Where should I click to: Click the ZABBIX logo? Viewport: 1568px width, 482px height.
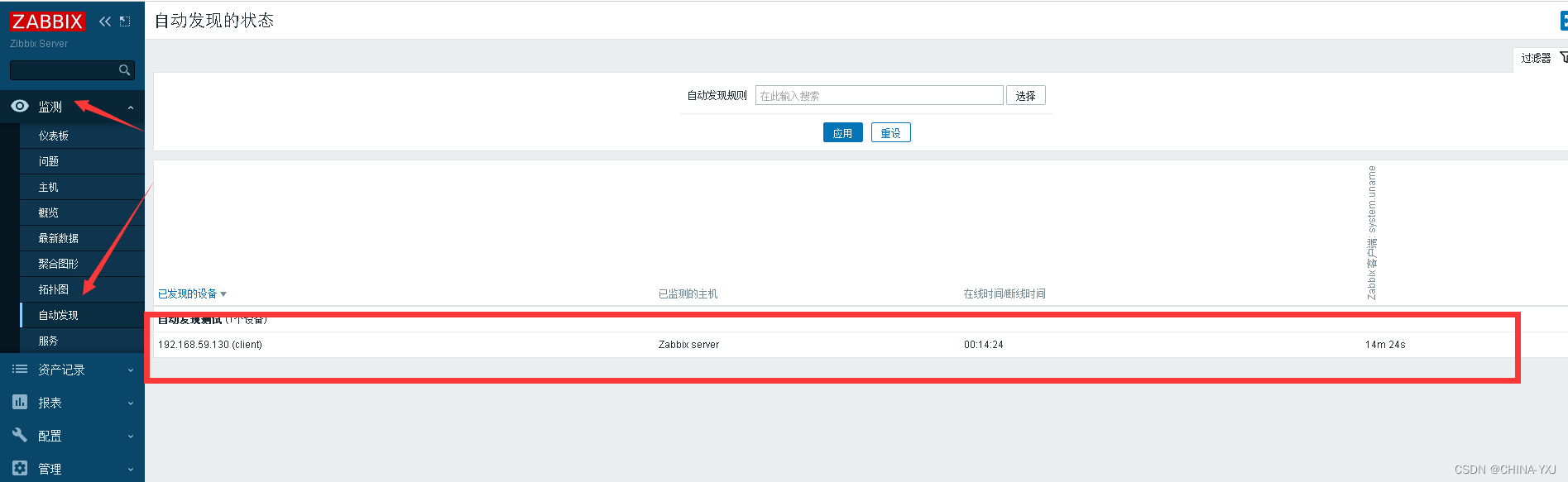[x=47, y=21]
